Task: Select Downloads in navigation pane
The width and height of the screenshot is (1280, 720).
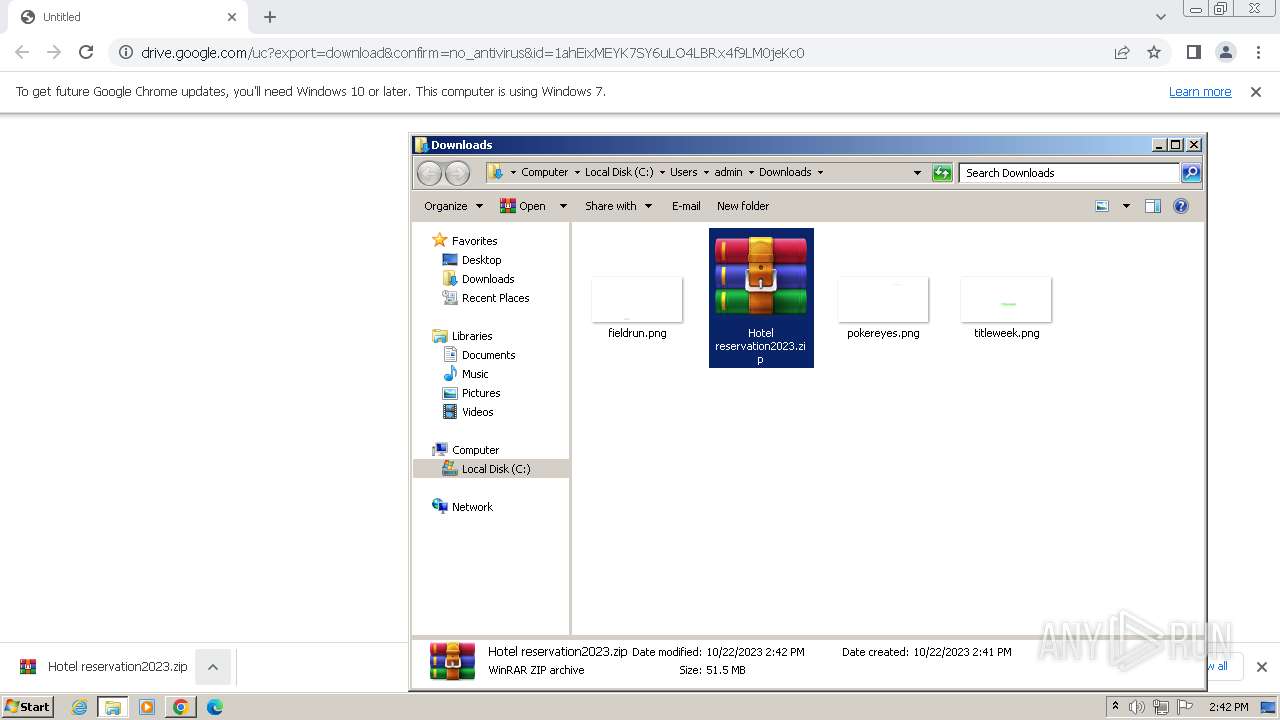Action: coord(488,279)
